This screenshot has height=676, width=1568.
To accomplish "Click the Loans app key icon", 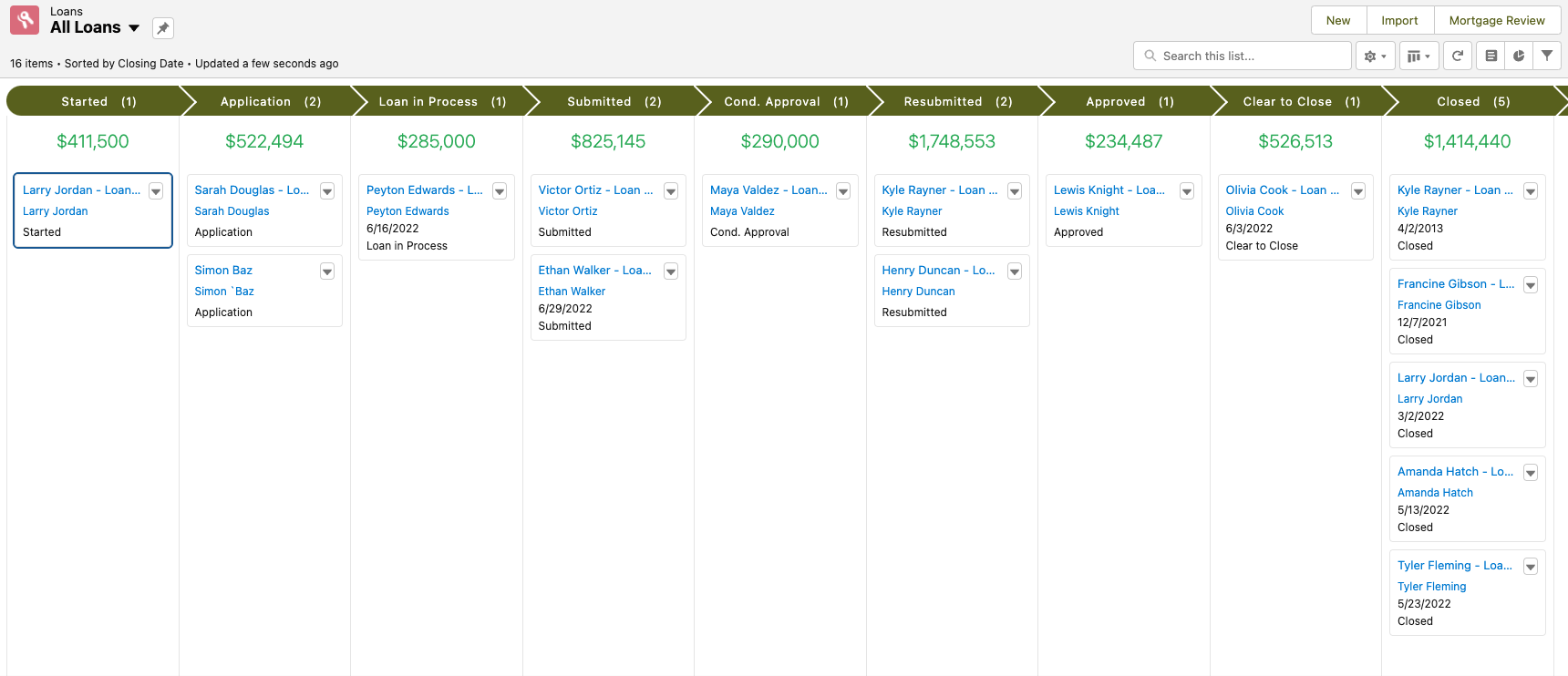I will pos(25,20).
